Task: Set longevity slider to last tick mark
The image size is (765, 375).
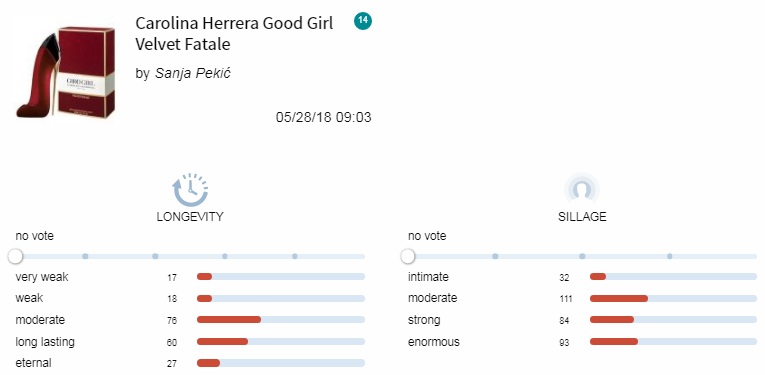Action: pyautogui.click(x=295, y=256)
